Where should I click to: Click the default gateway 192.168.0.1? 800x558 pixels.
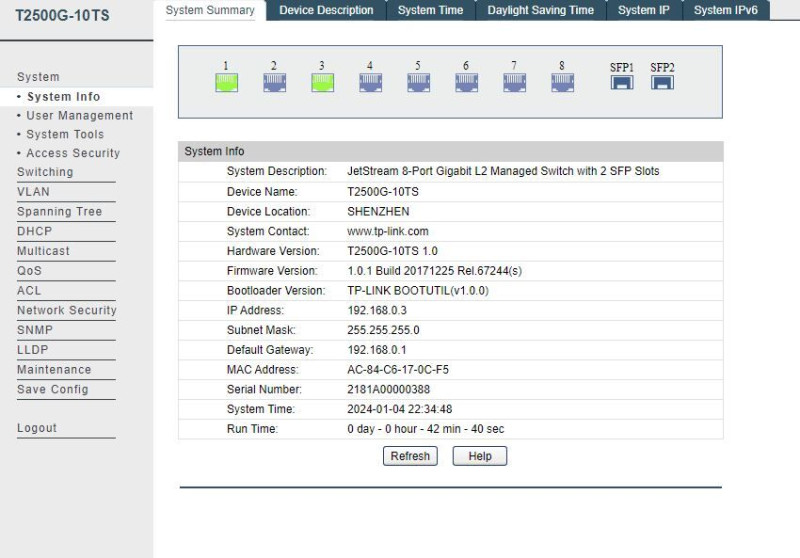point(377,350)
